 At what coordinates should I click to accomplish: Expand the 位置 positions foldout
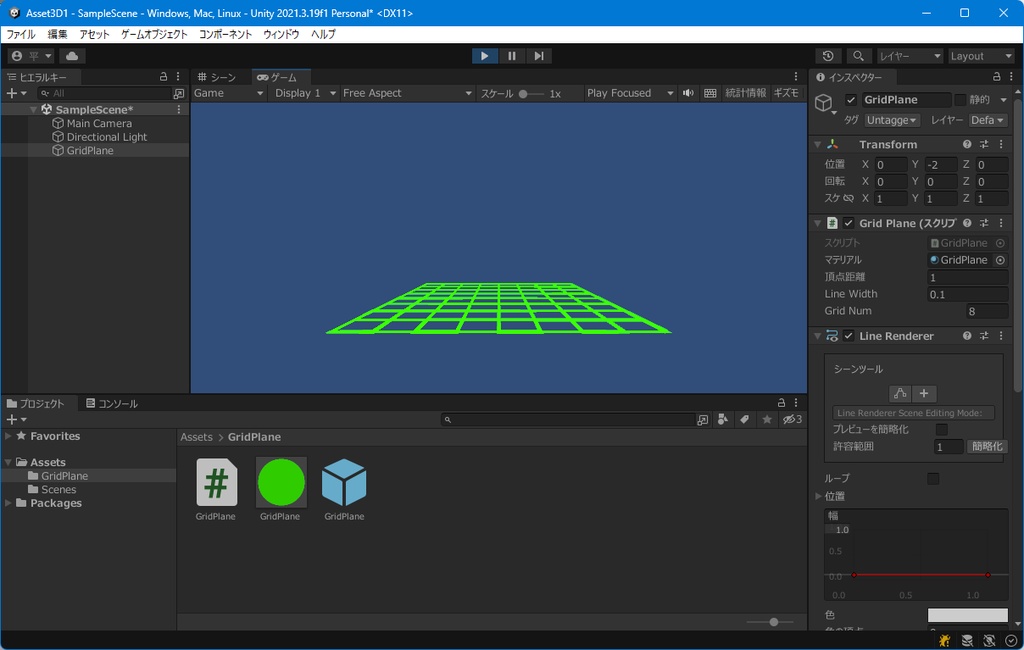coord(818,496)
